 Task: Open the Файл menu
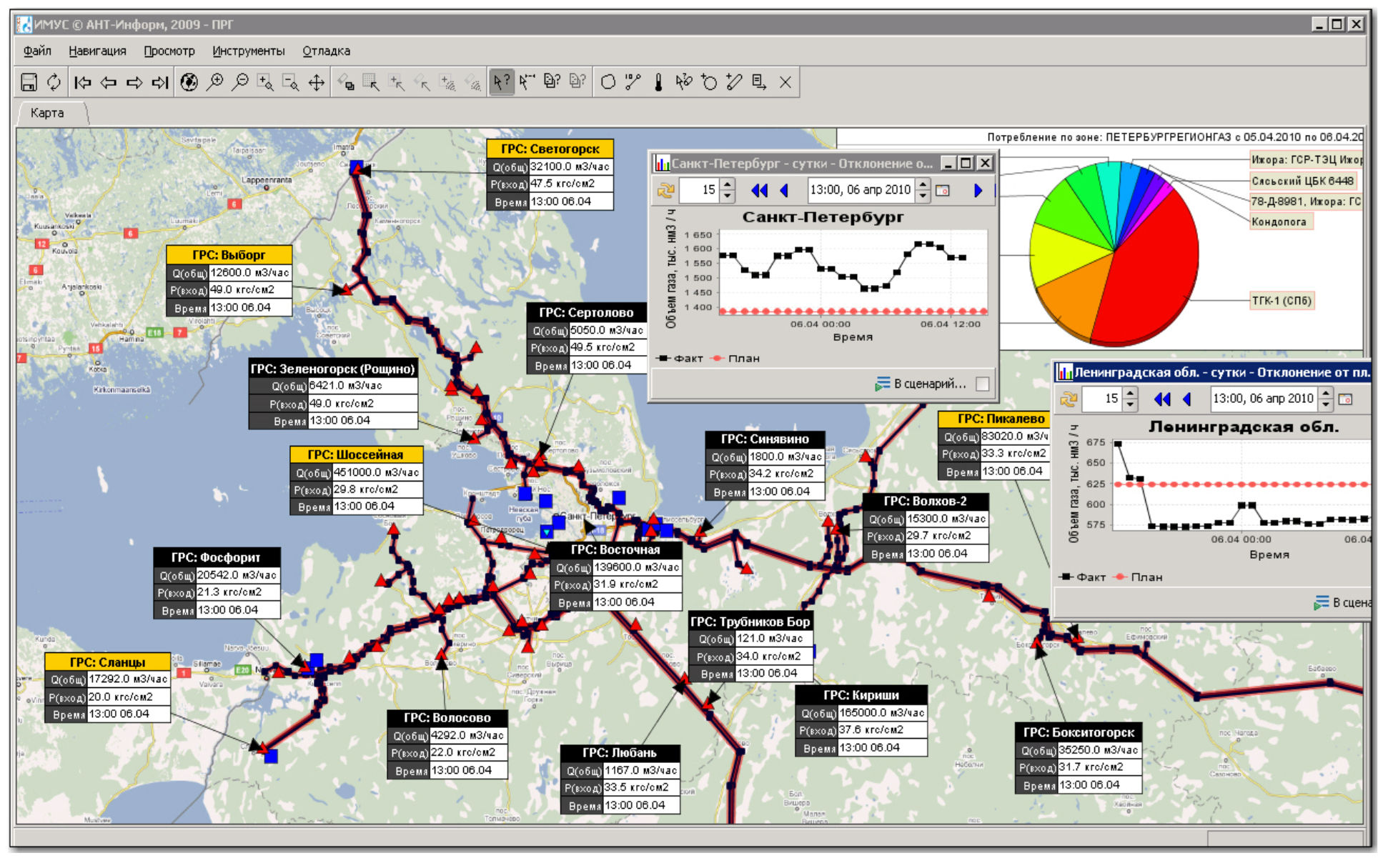tap(37, 51)
